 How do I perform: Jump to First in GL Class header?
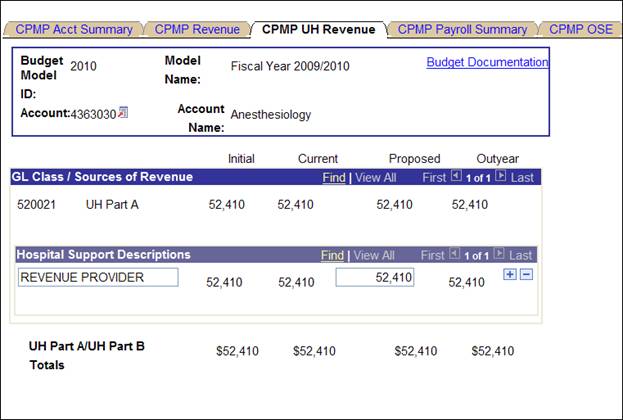click(432, 177)
